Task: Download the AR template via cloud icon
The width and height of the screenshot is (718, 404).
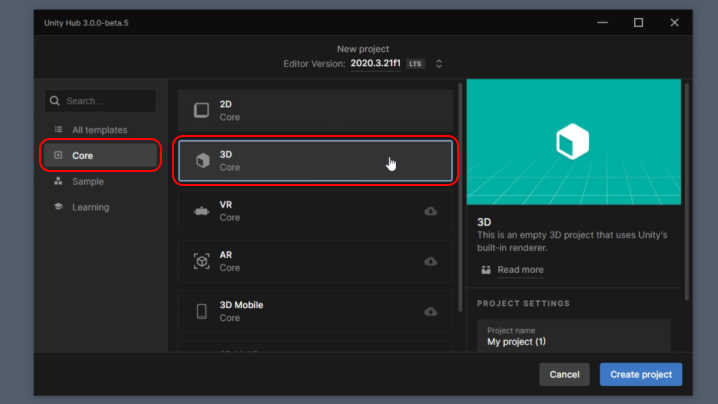Action: 430,262
